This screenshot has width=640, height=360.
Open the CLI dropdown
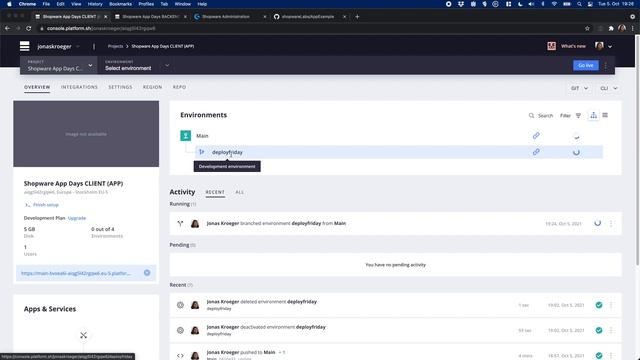tap(609, 88)
